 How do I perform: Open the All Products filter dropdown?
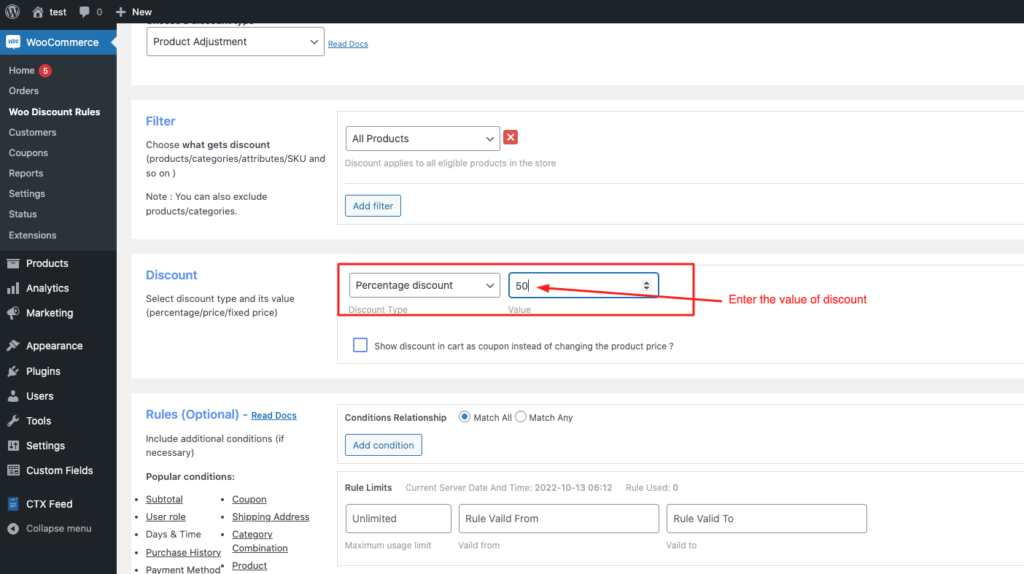point(423,138)
